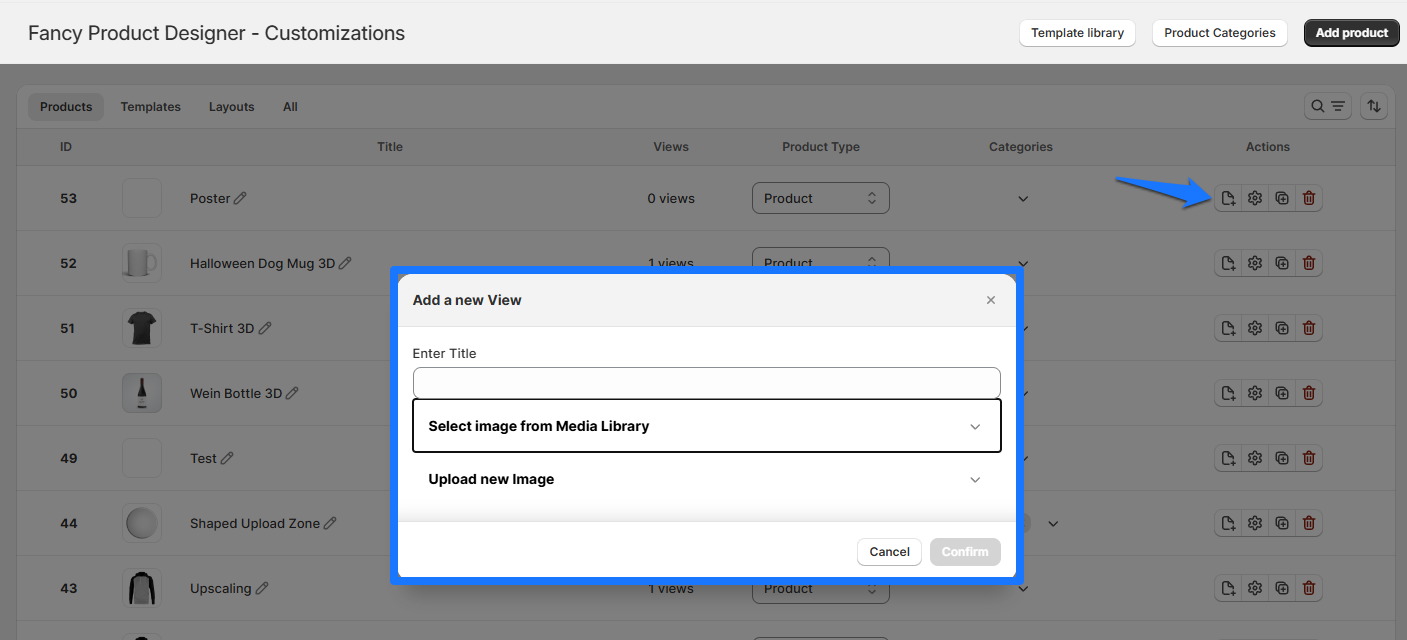Viewport: 1407px width, 640px height.
Task: Click the wine bottle thumbnail
Action: coord(142,393)
